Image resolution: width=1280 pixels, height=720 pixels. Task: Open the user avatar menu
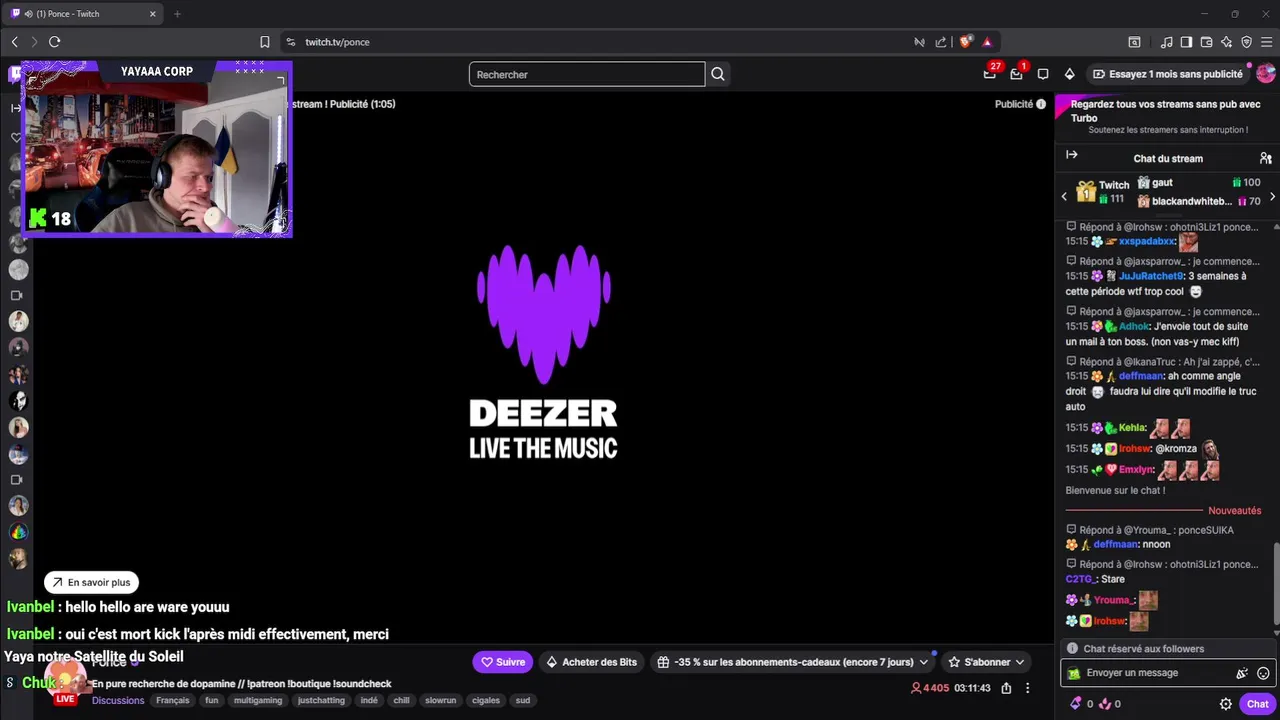click(1265, 74)
